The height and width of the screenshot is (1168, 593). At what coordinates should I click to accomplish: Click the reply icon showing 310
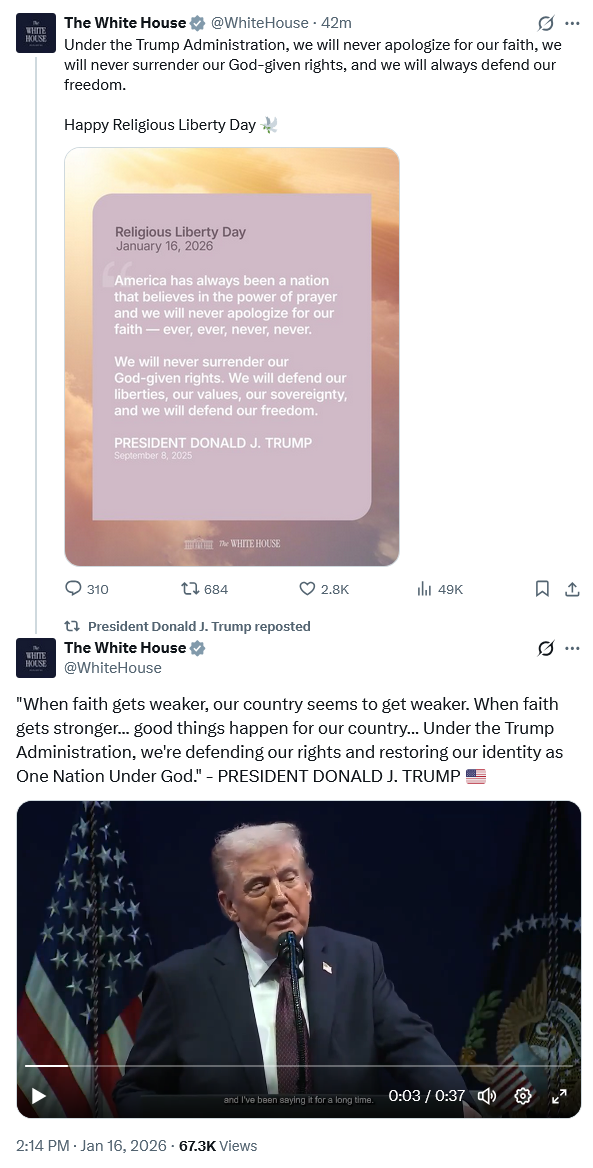(x=74, y=589)
